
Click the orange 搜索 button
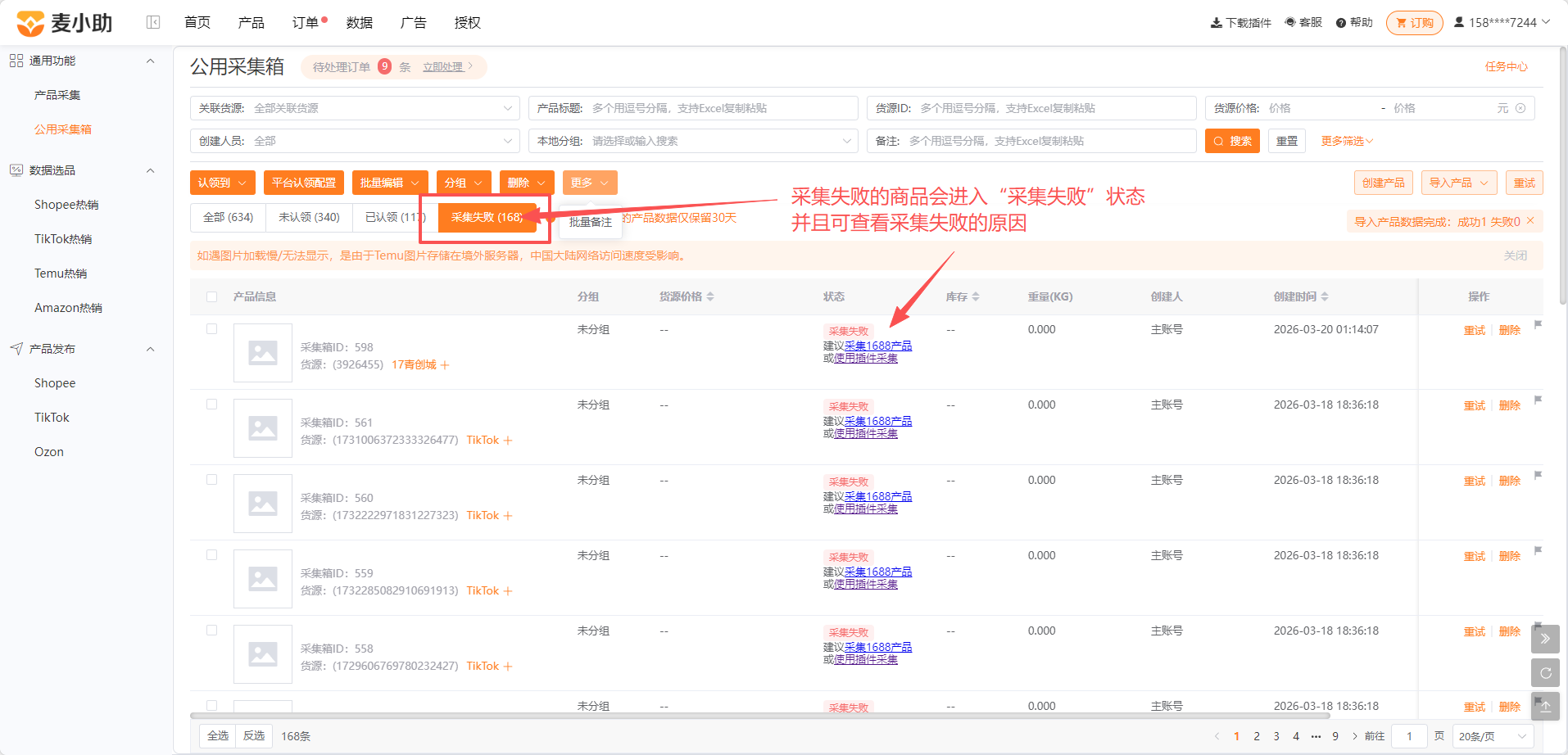[1232, 141]
